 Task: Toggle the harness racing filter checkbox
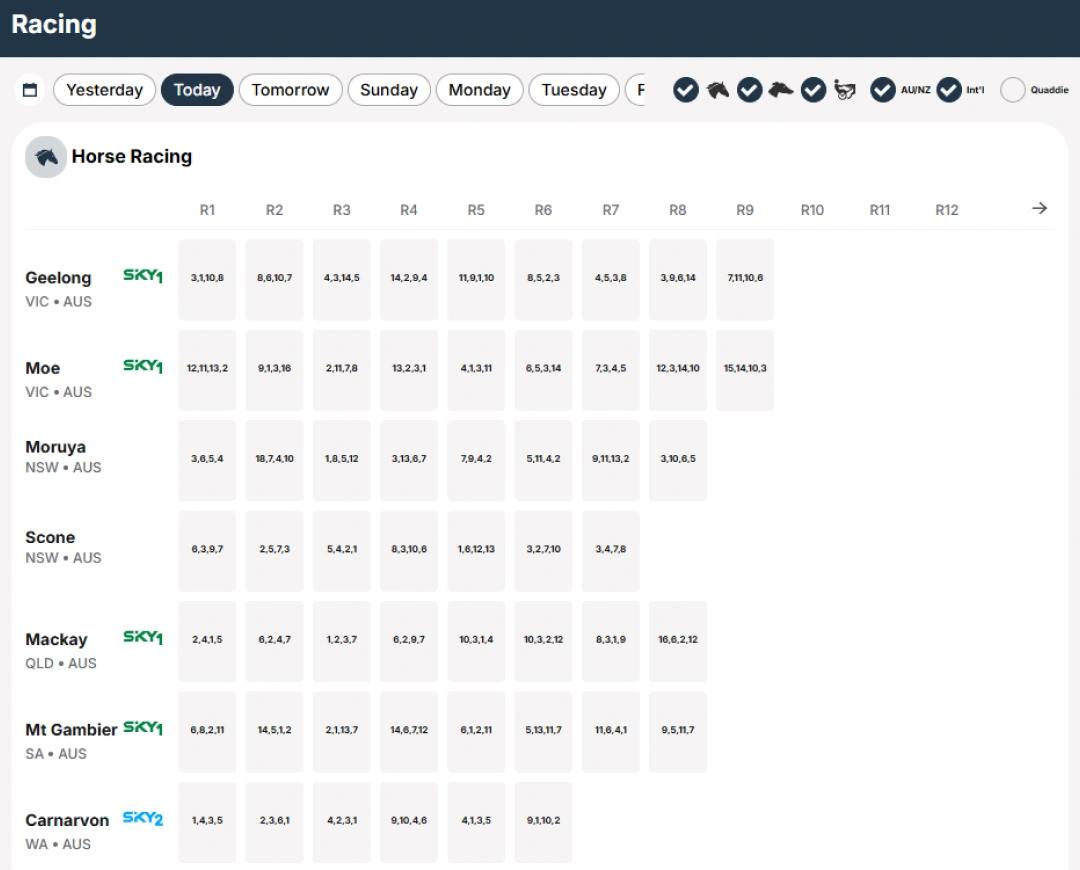(813, 90)
